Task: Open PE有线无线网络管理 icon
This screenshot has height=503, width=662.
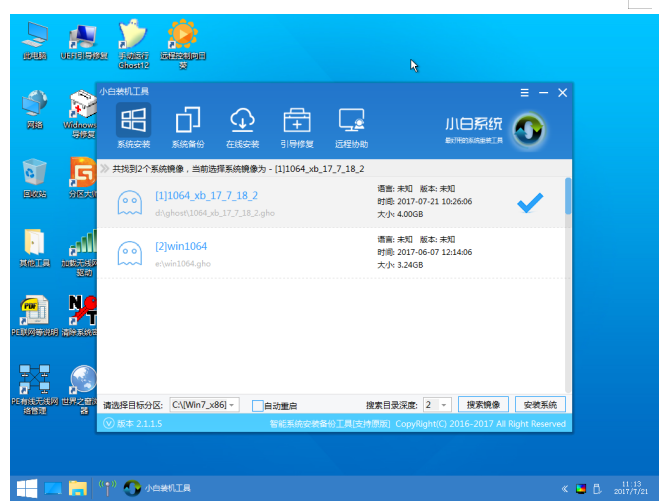Action: (35, 389)
